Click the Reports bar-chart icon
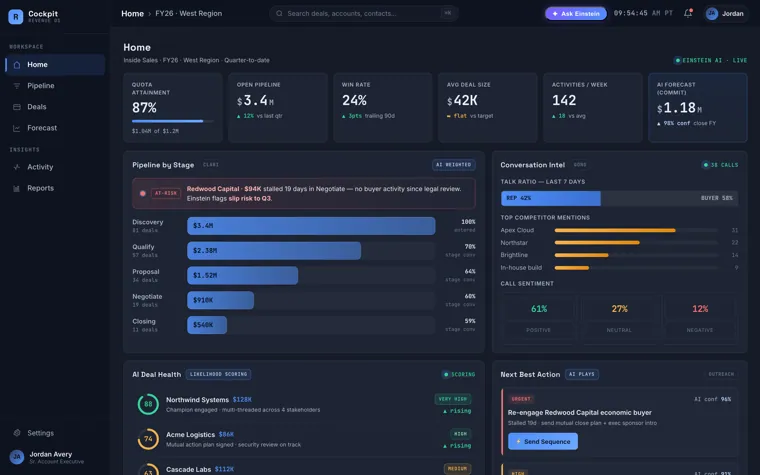760x475 pixels. coord(17,188)
